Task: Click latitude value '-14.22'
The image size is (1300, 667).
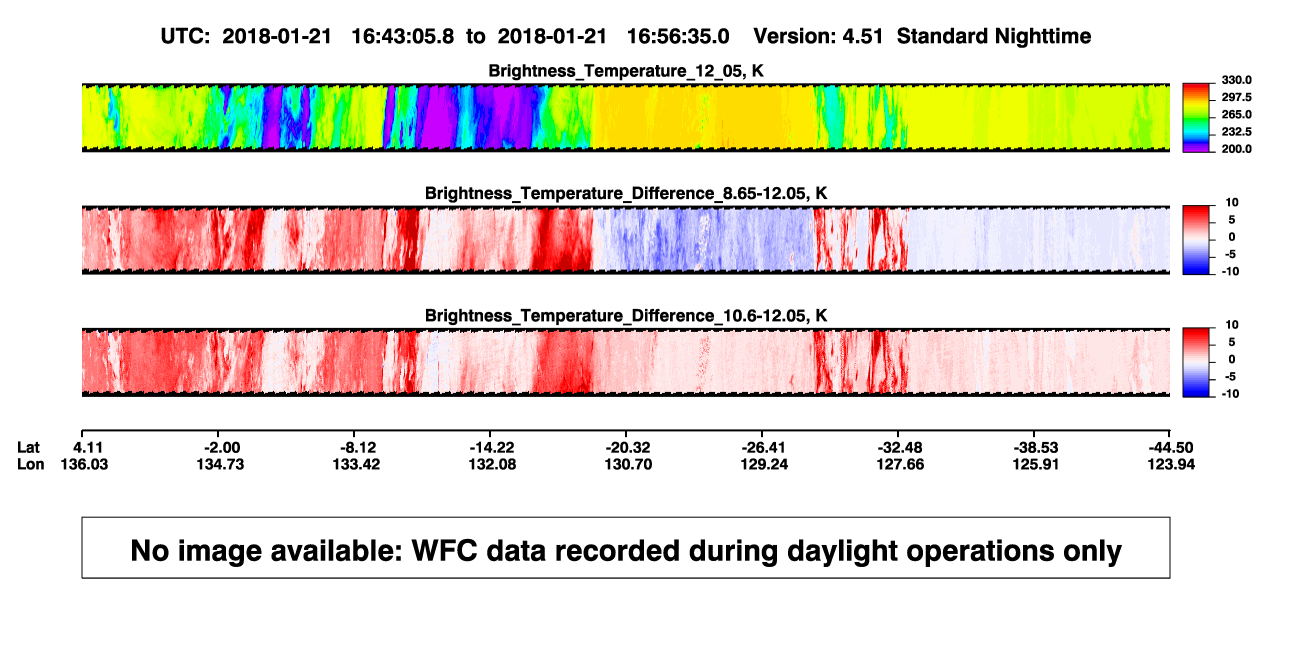Action: 490,447
